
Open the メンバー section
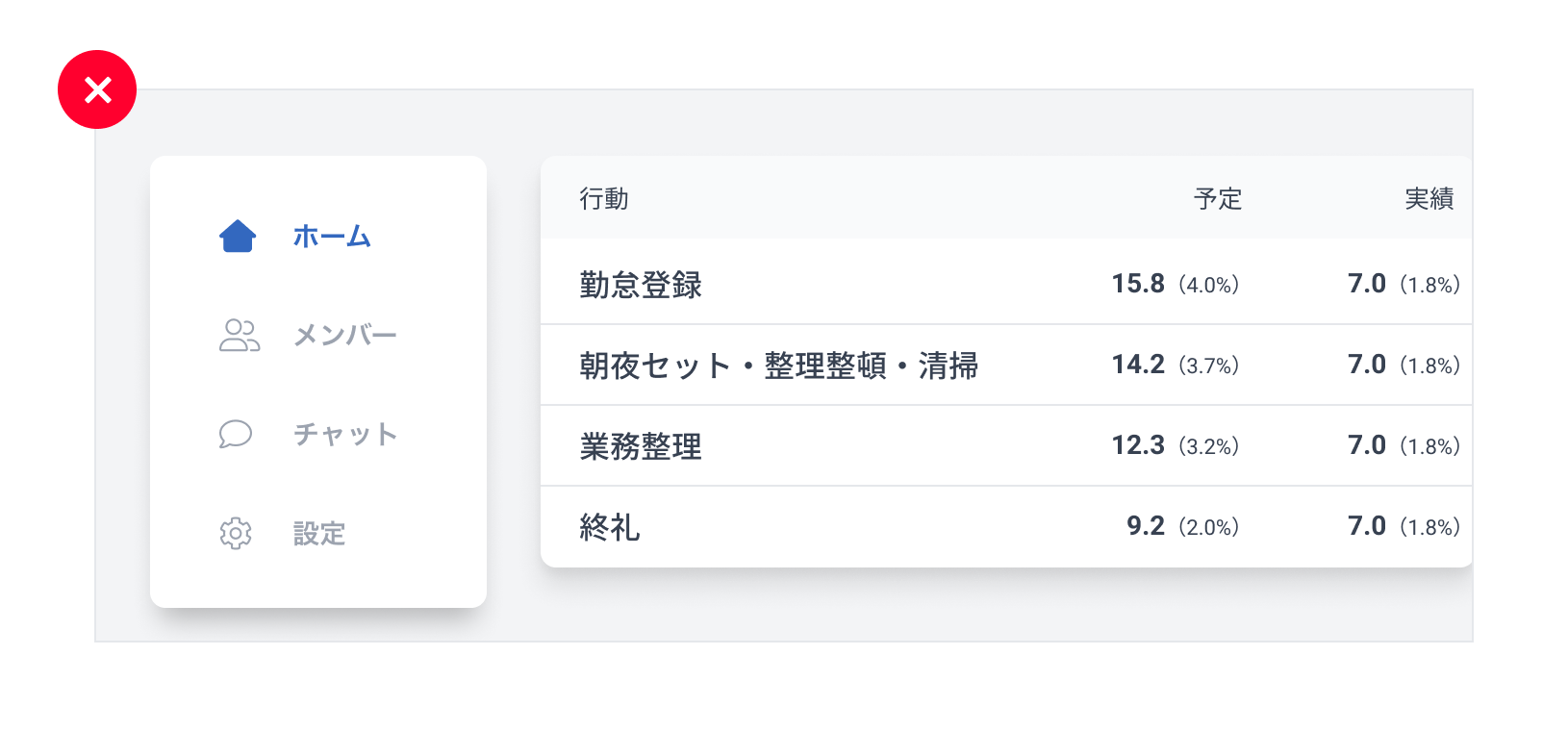point(345,336)
